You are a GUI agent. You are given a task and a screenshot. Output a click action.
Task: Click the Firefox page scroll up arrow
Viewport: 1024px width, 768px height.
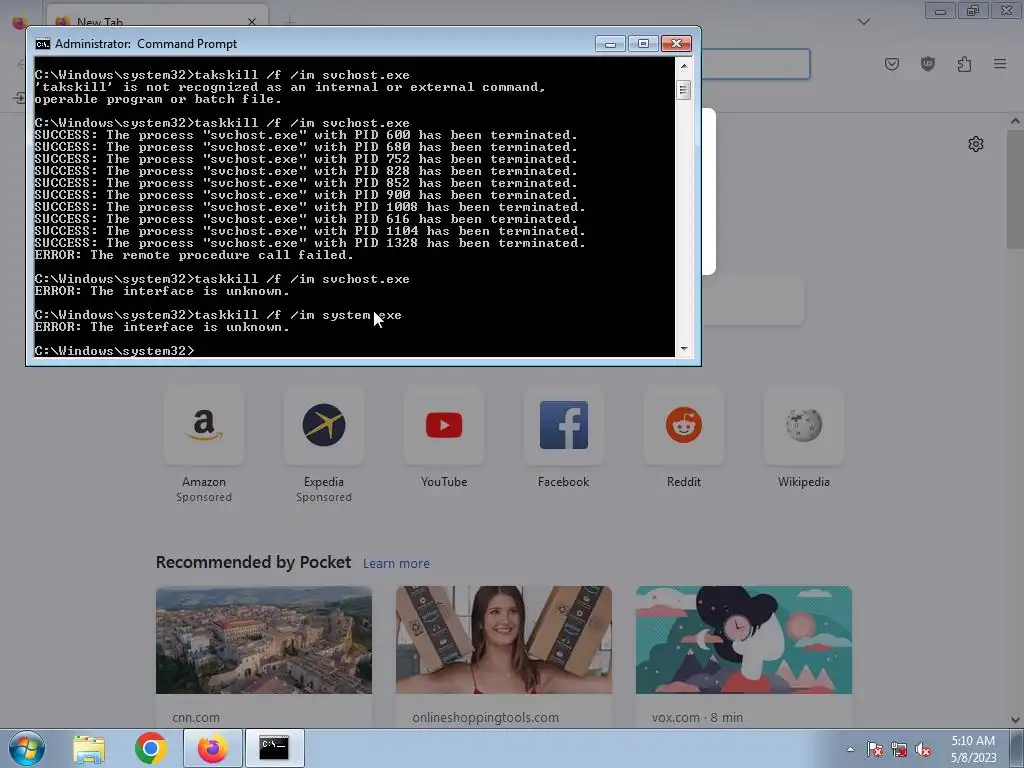tap(1016, 121)
